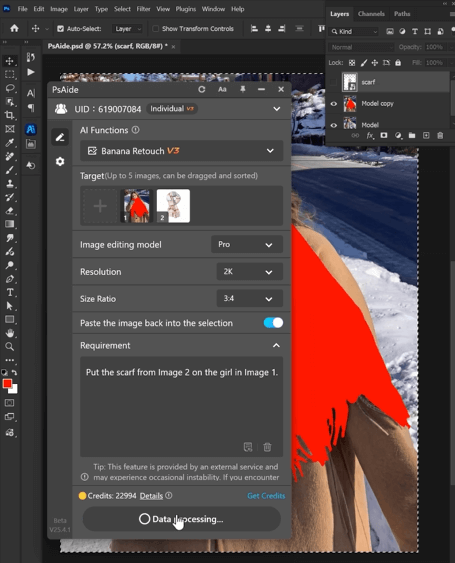The width and height of the screenshot is (455, 563).
Task: Toggle Paste the image back into selection
Action: coord(273,323)
